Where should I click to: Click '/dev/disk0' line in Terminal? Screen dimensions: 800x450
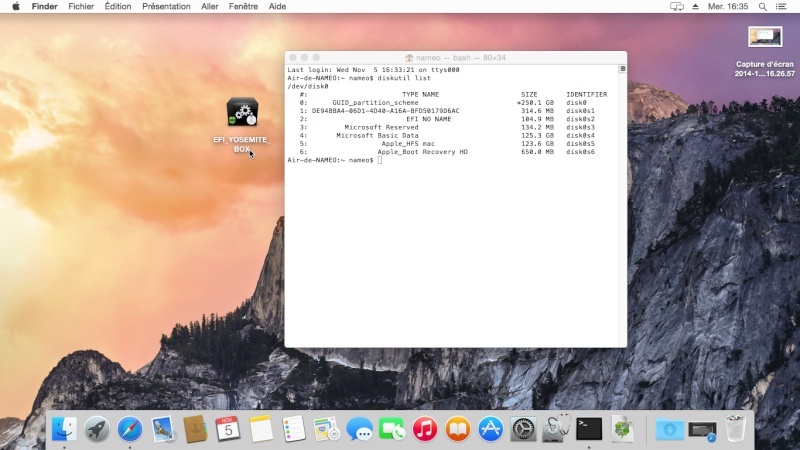(308, 86)
